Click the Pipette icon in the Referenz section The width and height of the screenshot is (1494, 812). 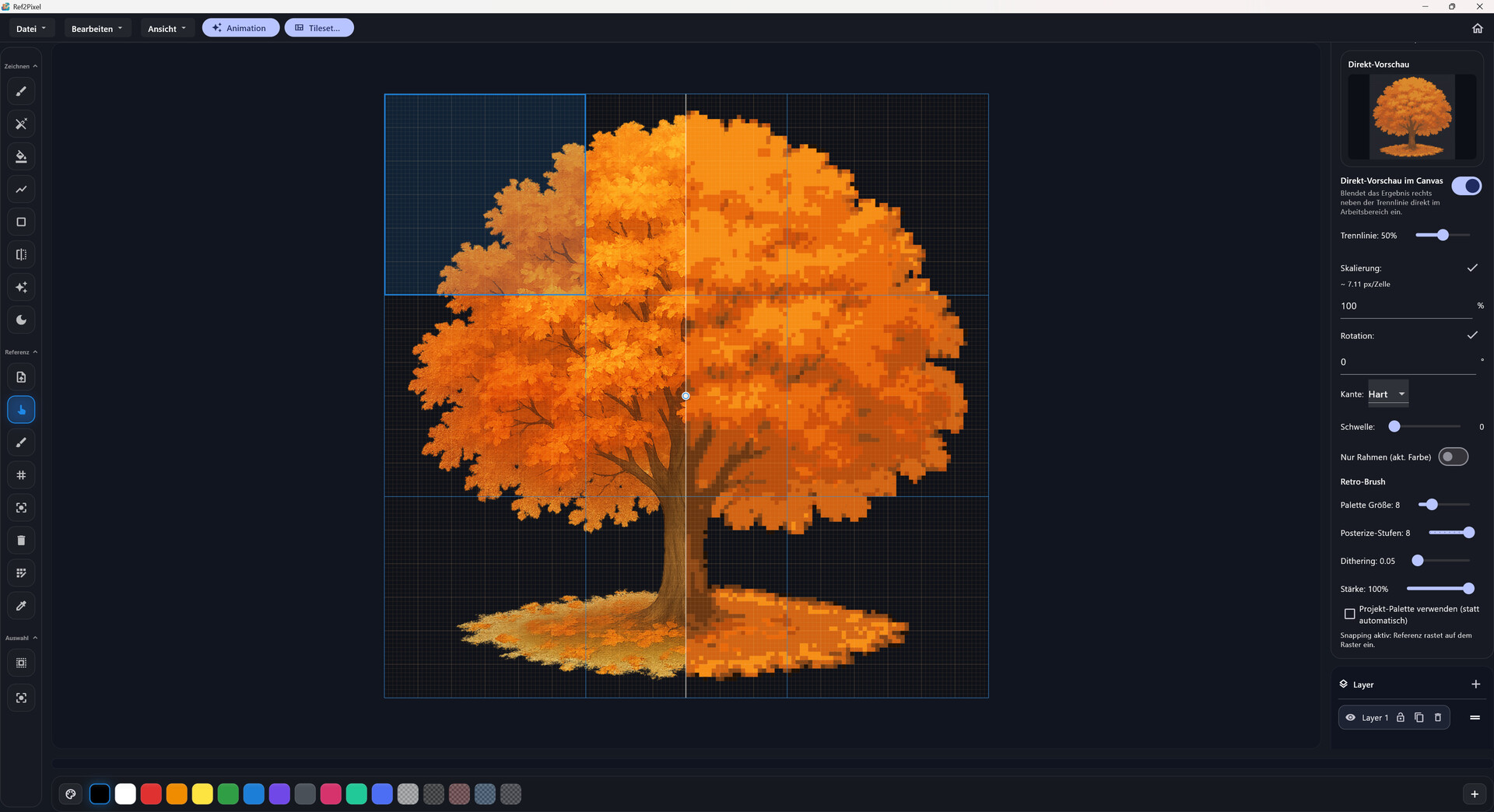tap(21, 606)
